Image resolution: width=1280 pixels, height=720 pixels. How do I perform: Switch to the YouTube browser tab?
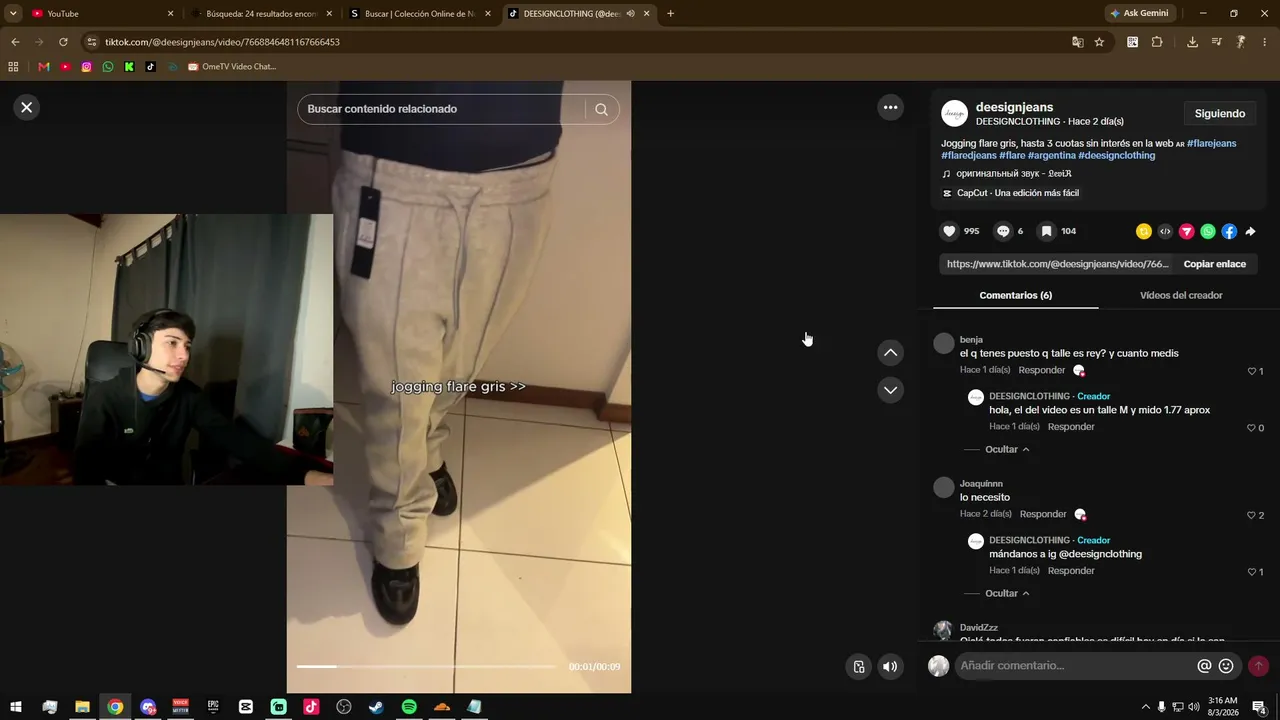coord(101,14)
